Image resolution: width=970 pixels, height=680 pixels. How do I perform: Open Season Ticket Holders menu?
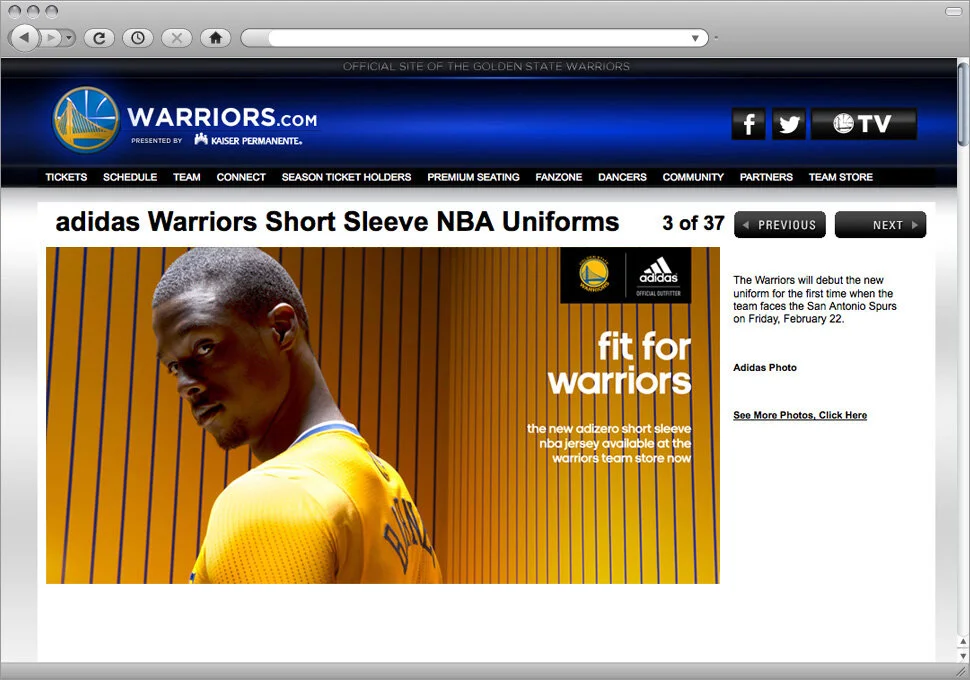click(x=346, y=177)
